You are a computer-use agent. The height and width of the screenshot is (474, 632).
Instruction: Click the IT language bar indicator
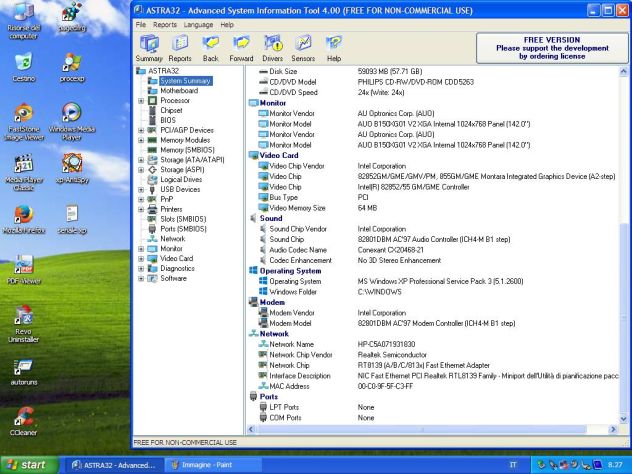click(x=513, y=465)
